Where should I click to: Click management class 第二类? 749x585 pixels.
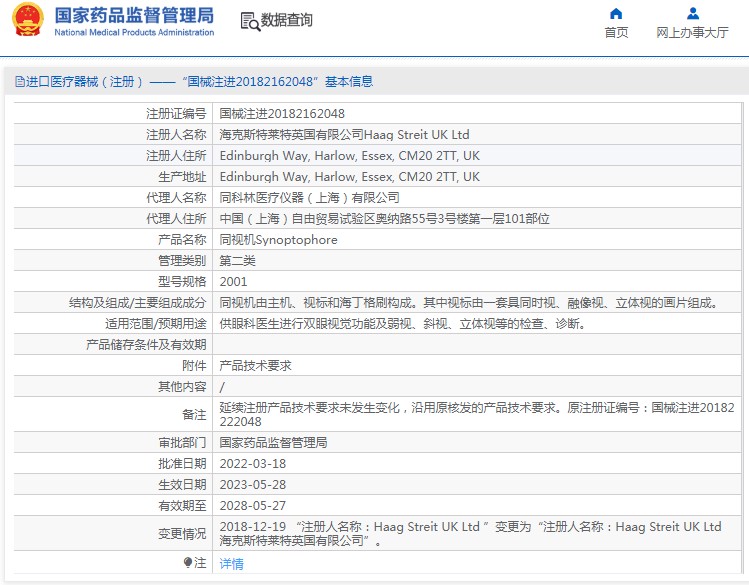click(x=237, y=261)
